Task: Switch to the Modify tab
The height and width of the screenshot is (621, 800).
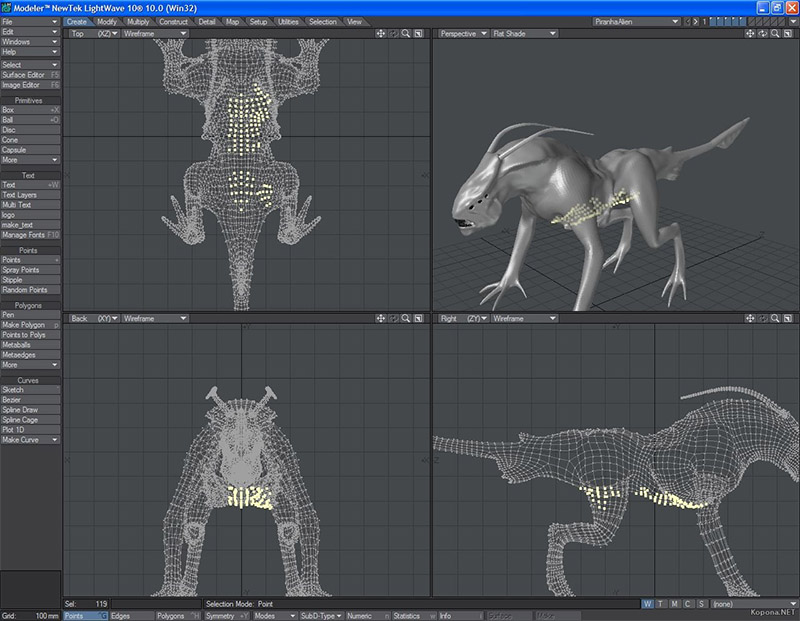Action: click(x=107, y=21)
